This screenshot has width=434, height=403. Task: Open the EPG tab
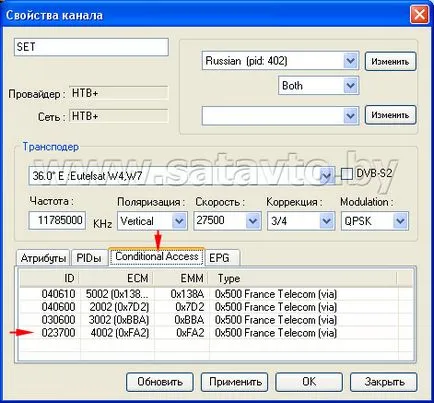click(221, 258)
